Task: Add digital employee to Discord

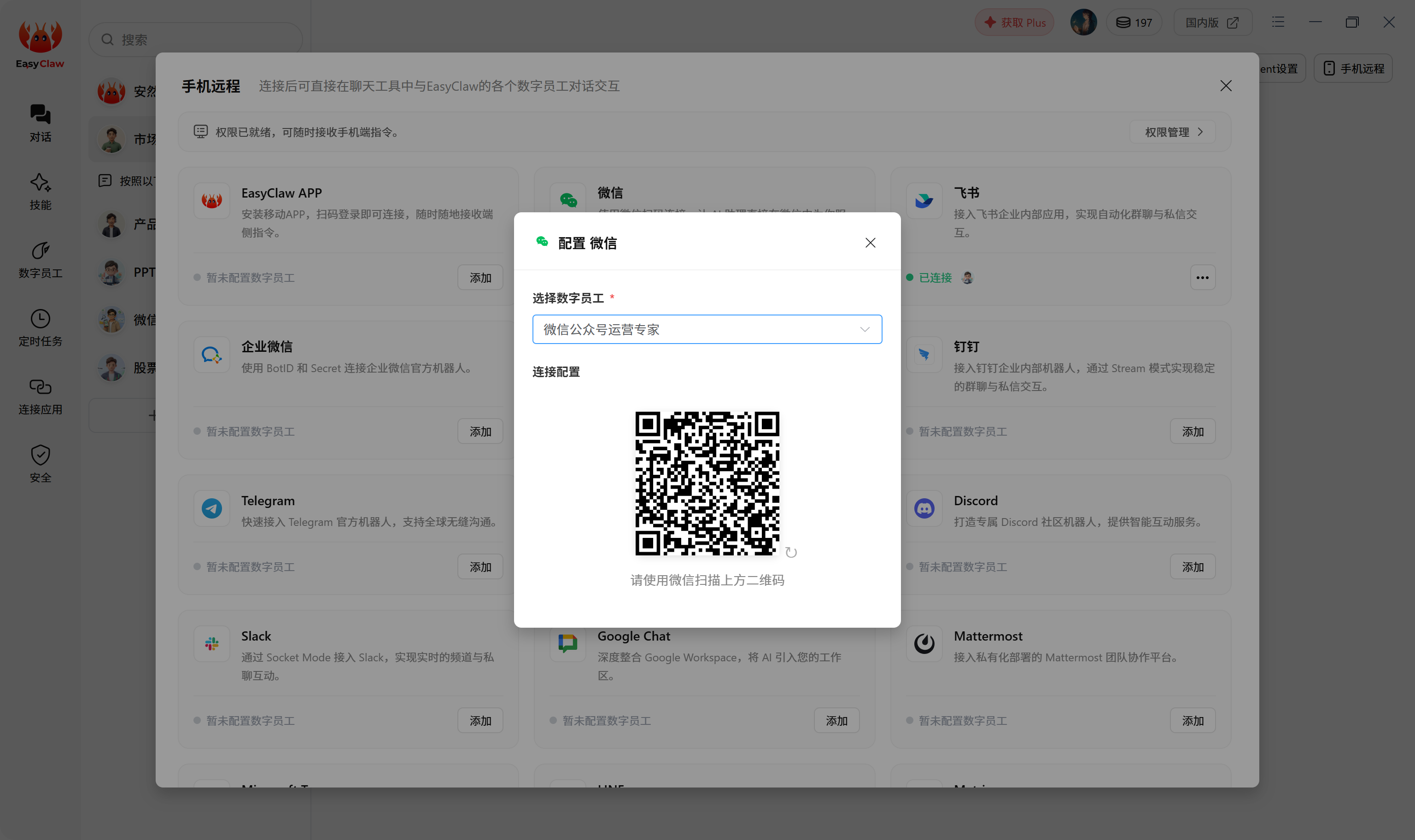Action: tap(1193, 566)
